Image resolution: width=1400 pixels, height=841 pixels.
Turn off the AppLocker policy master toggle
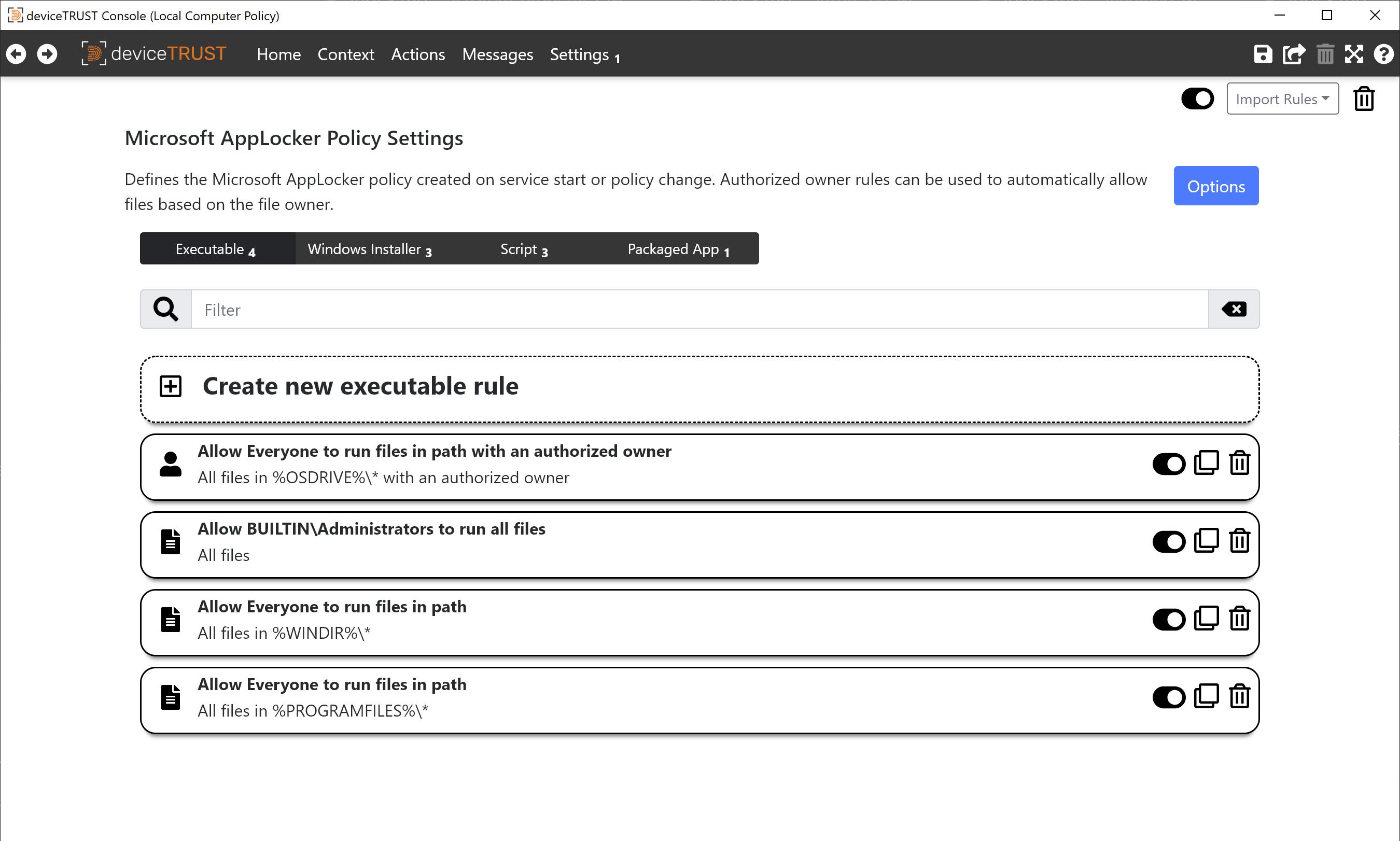pyautogui.click(x=1197, y=98)
